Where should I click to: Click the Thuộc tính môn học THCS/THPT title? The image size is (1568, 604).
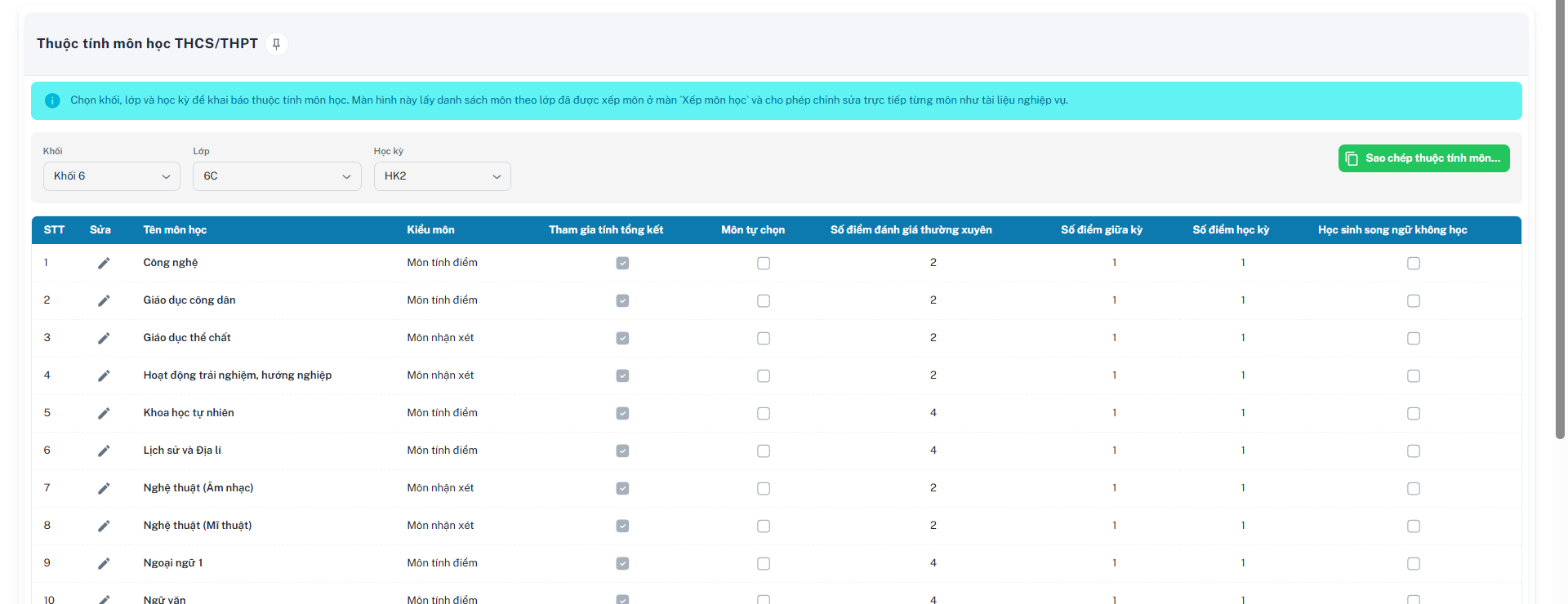(147, 43)
